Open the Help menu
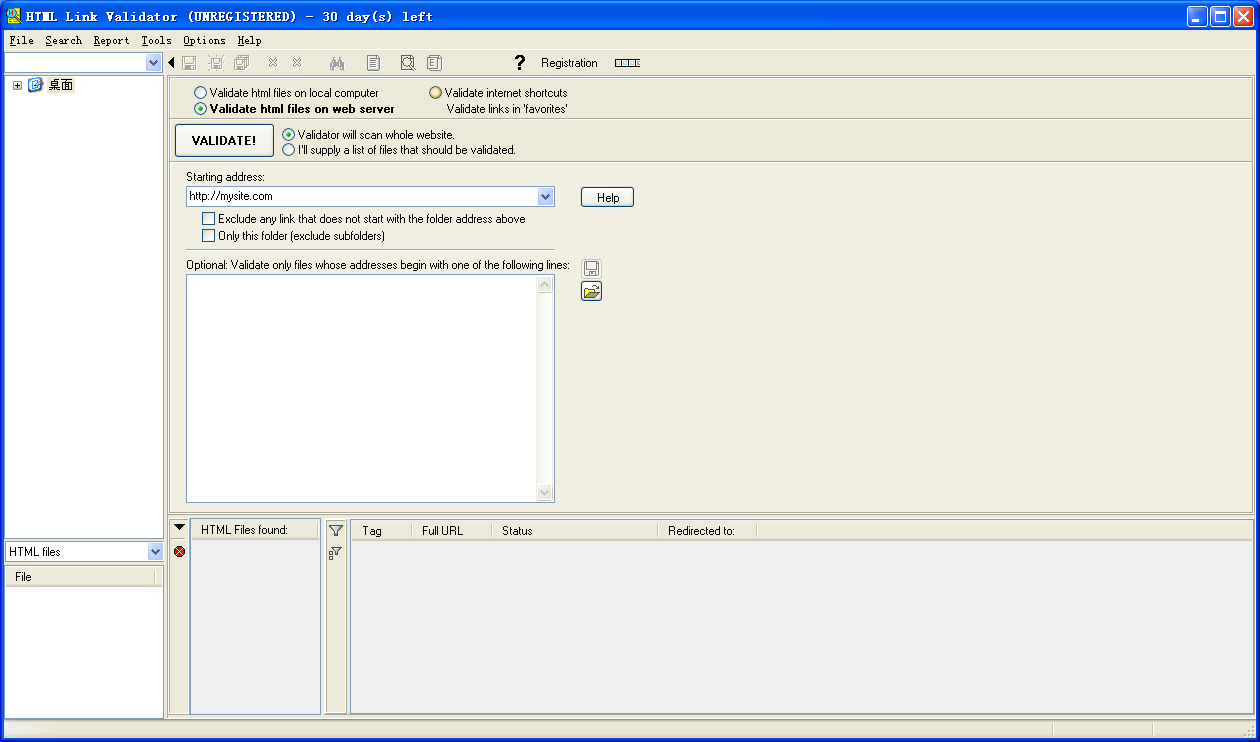This screenshot has height=742, width=1260. [x=249, y=41]
